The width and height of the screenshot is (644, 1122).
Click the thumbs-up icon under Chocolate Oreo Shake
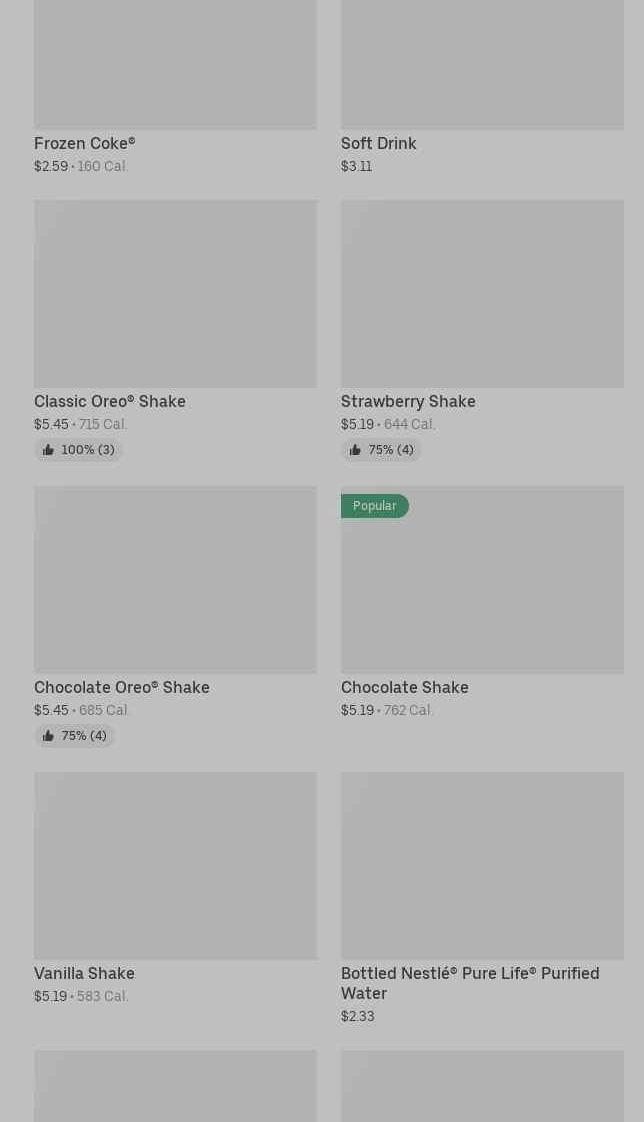pyautogui.click(x=48, y=736)
